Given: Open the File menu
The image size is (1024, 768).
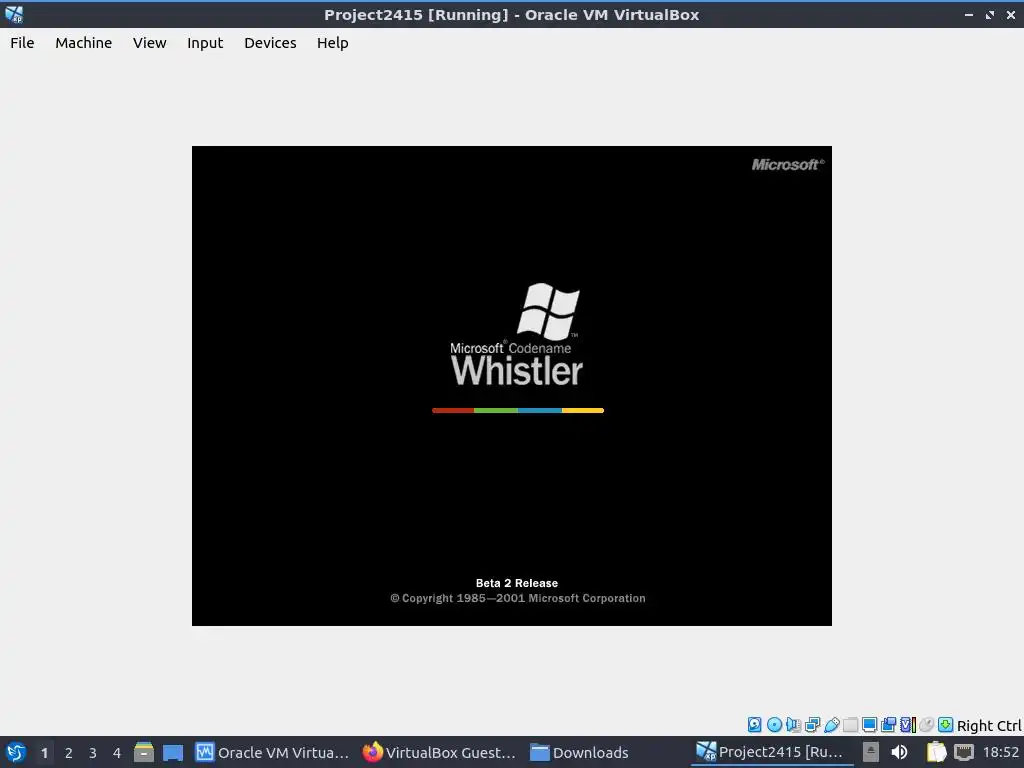Looking at the screenshot, I should click(x=22, y=42).
